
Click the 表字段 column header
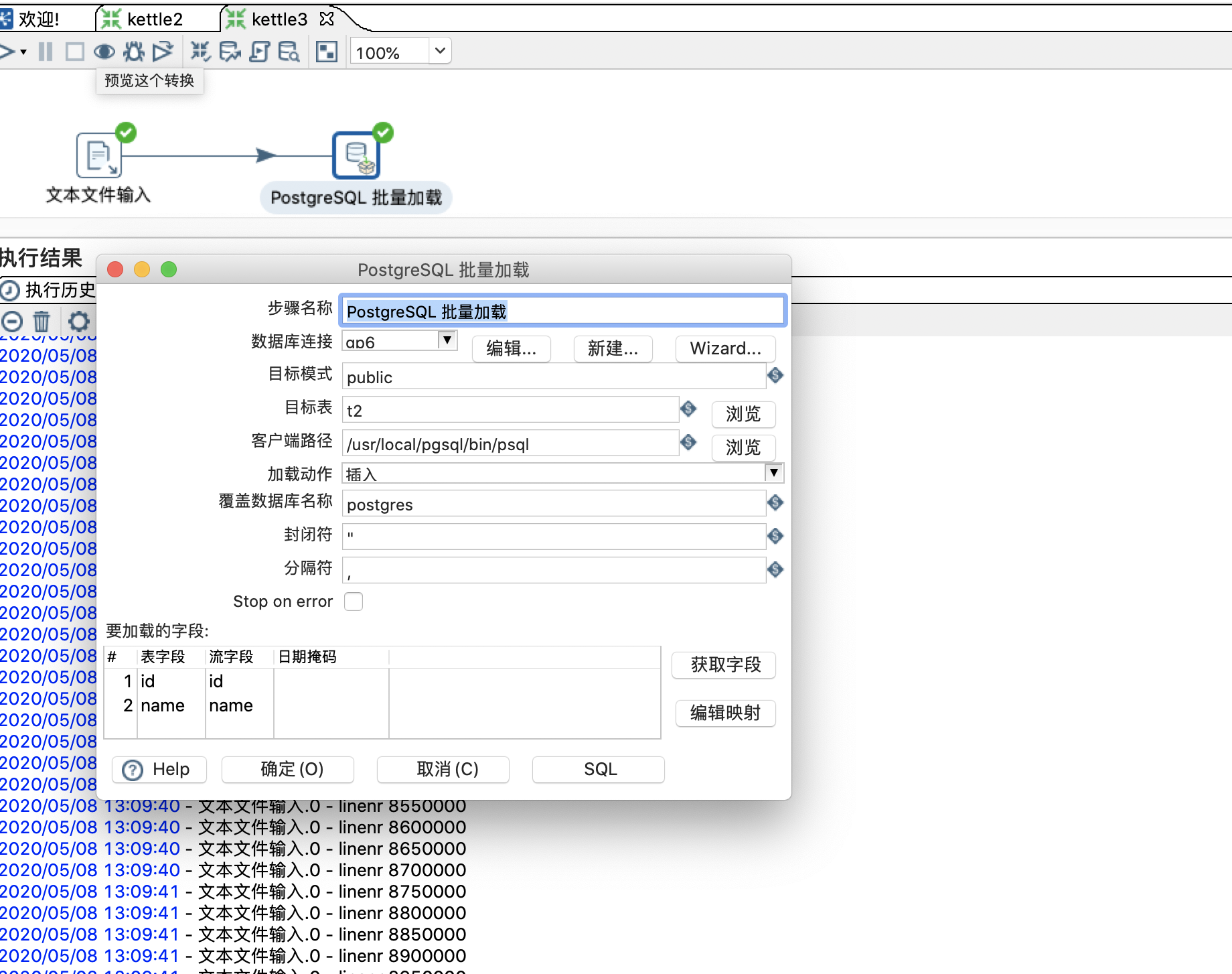click(171, 657)
